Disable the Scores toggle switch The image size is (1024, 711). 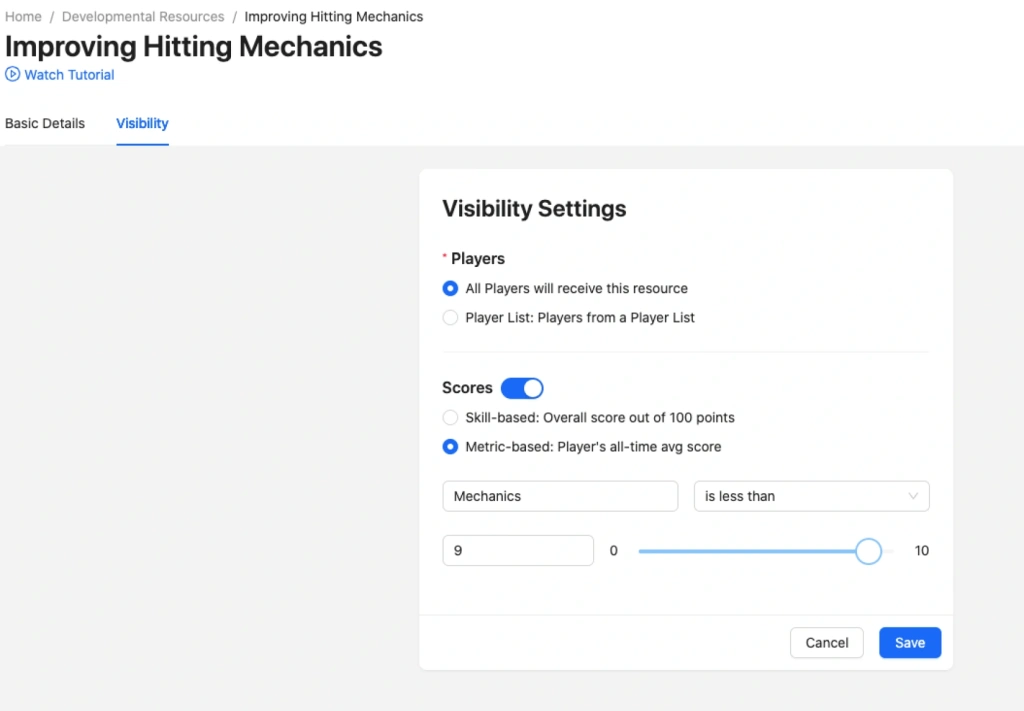click(x=522, y=388)
